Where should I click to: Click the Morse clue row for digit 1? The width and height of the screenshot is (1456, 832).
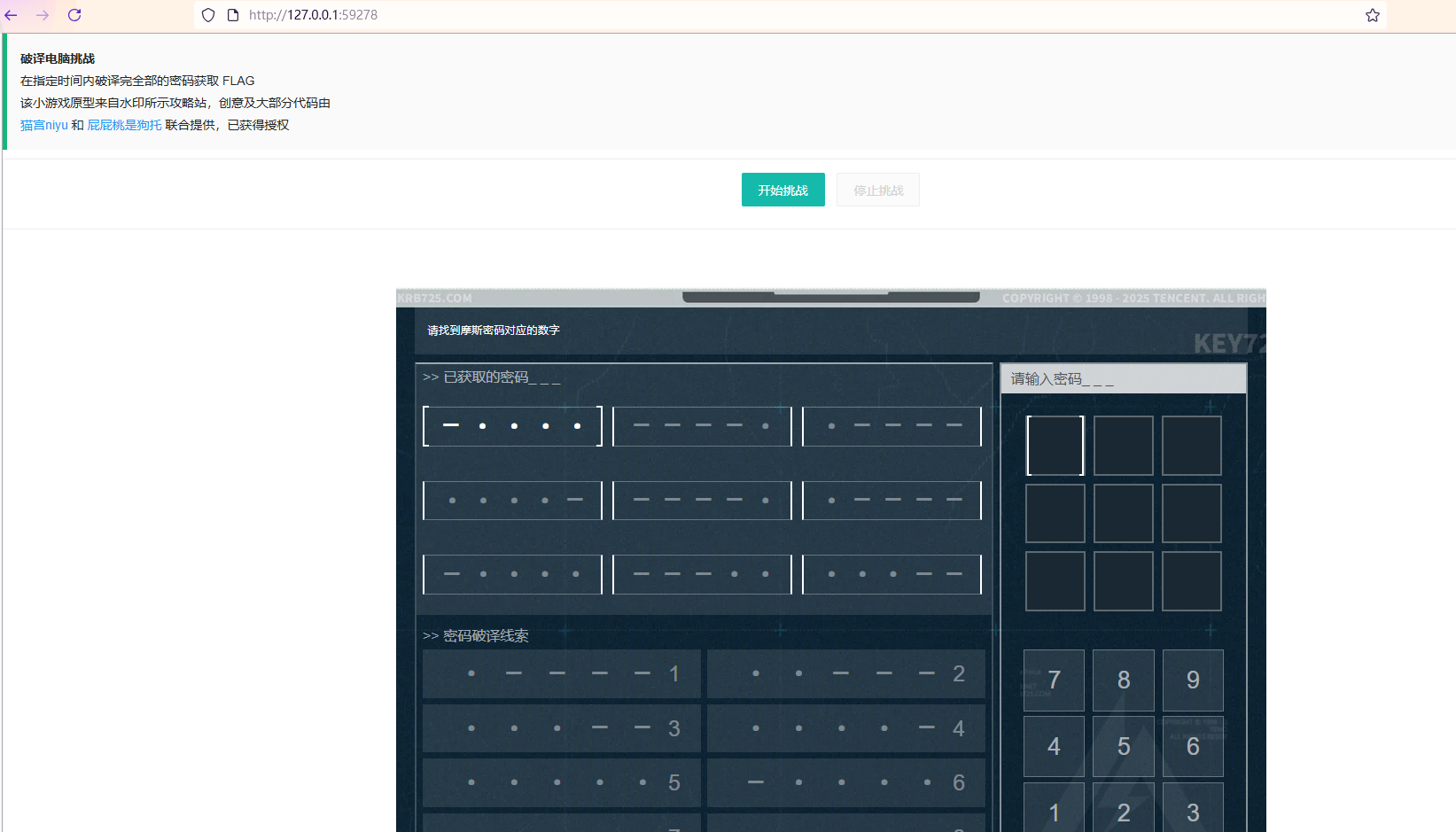562,673
